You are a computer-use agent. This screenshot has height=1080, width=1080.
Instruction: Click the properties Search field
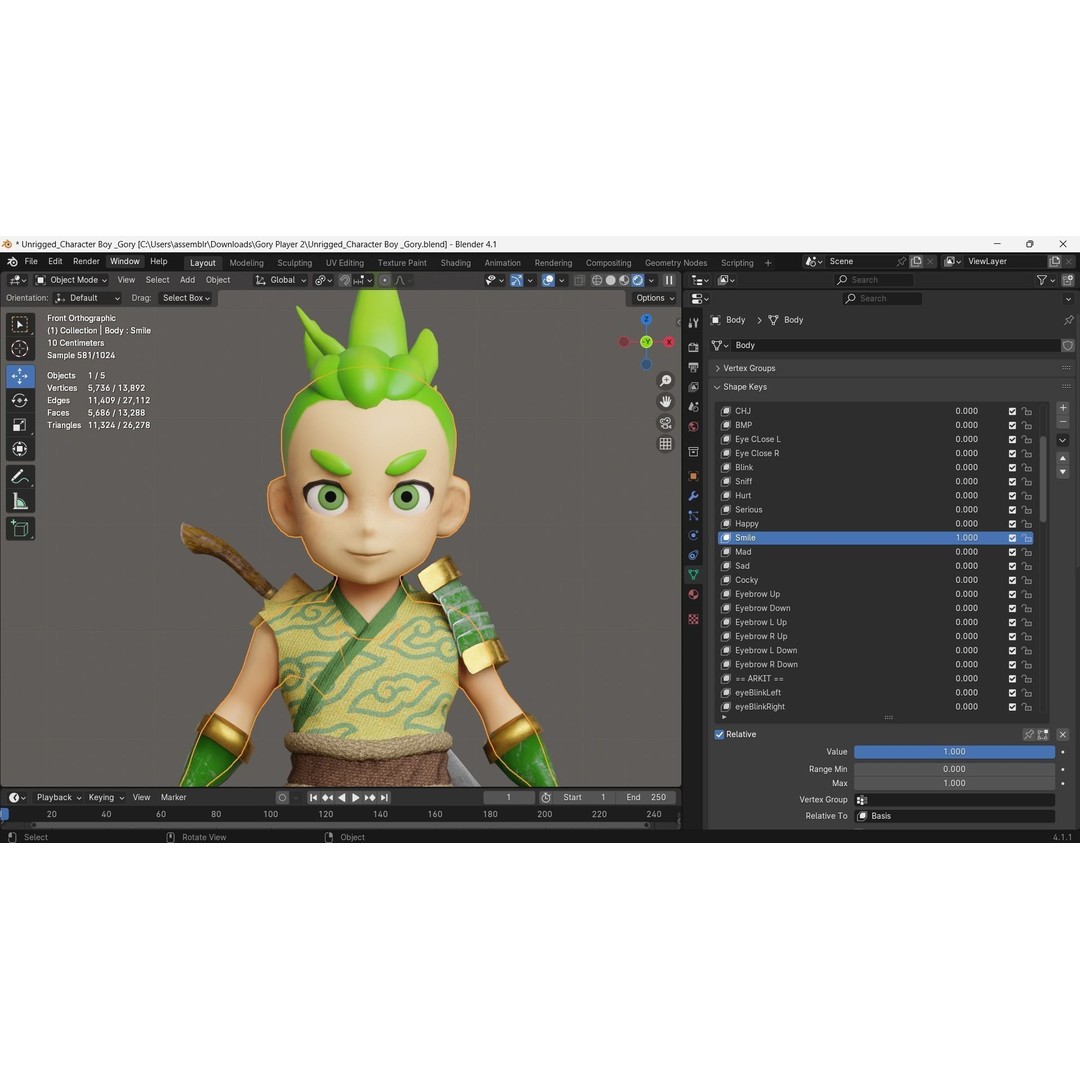[882, 299]
